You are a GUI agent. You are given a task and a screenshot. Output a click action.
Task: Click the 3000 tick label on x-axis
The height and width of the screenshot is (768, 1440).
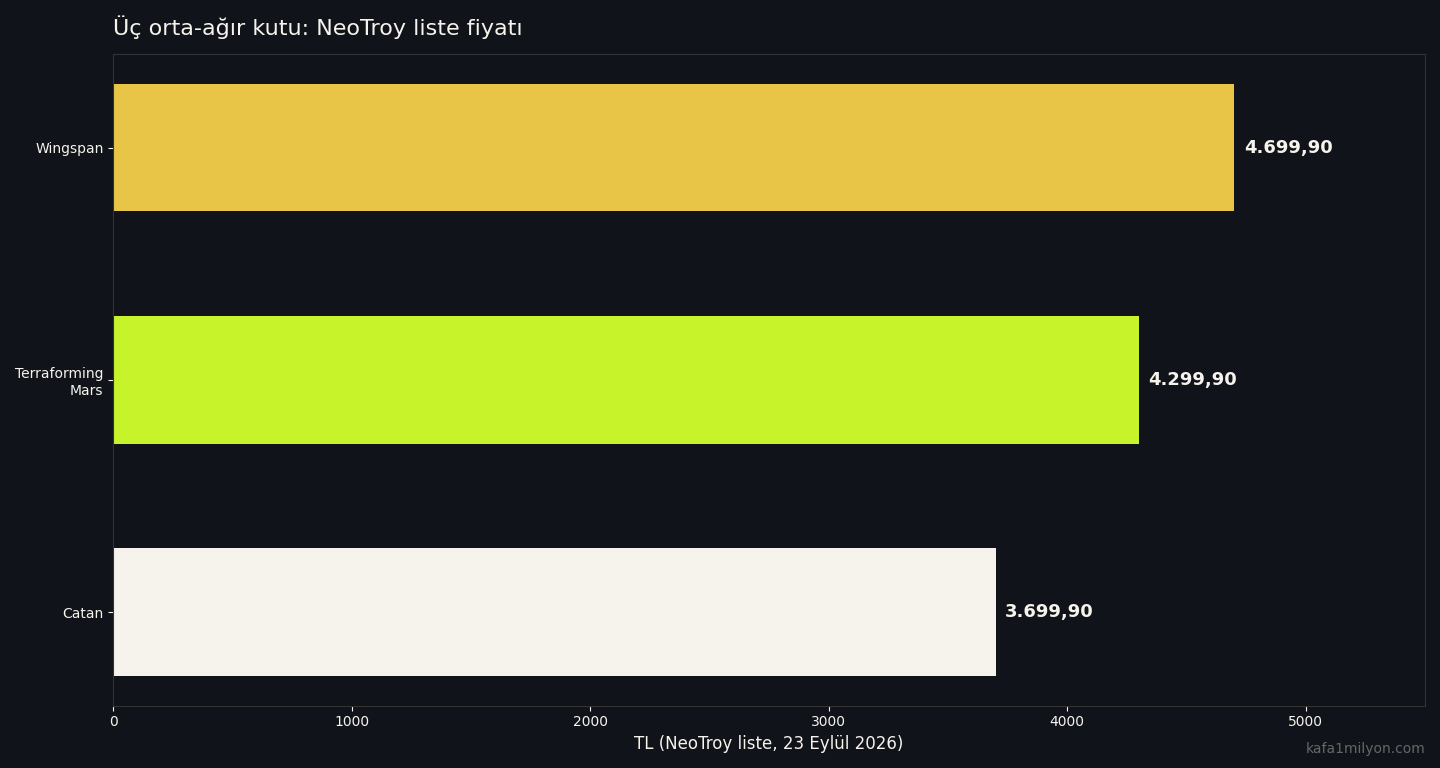829,722
